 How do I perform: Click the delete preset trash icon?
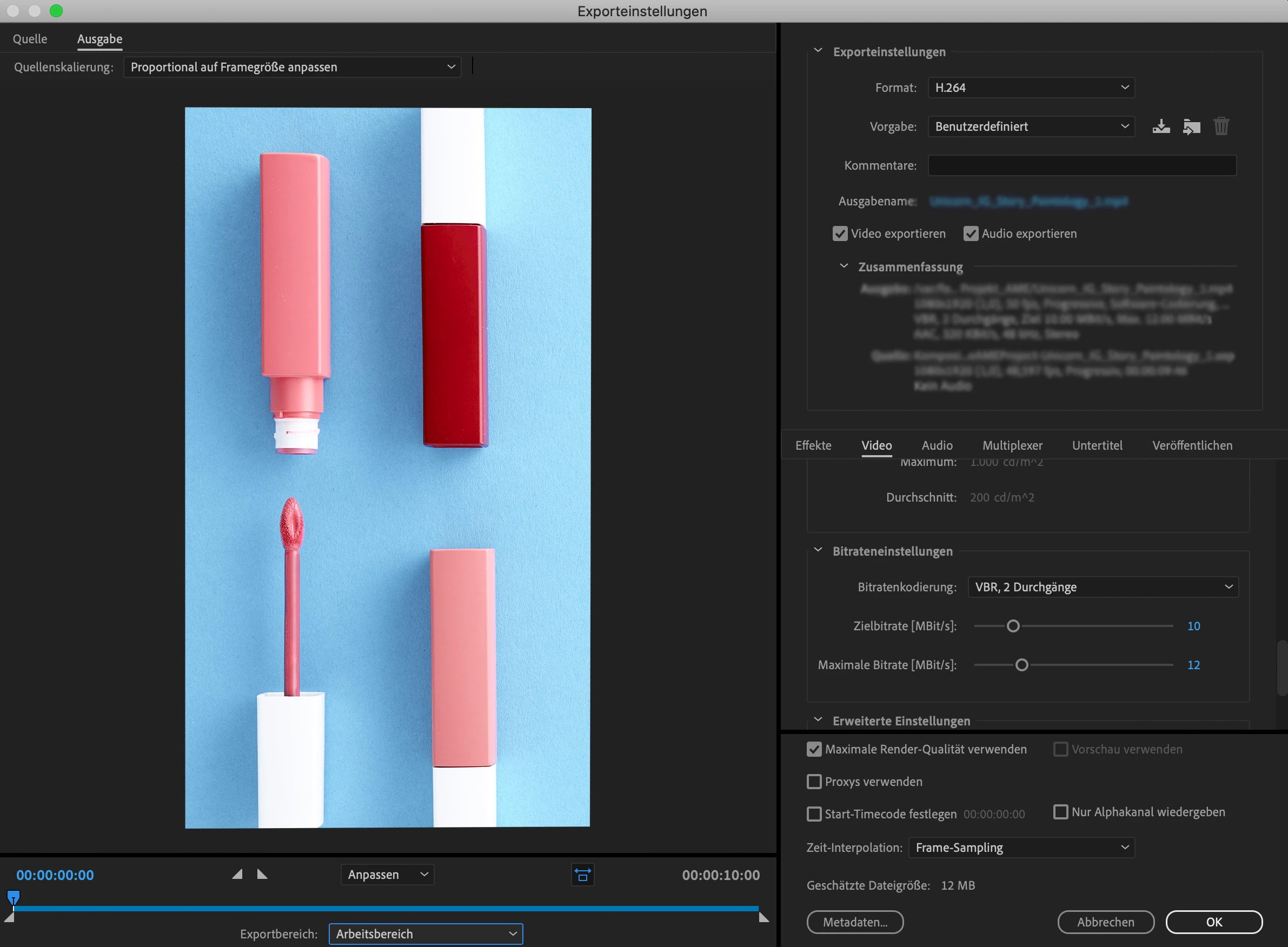[x=1221, y=126]
